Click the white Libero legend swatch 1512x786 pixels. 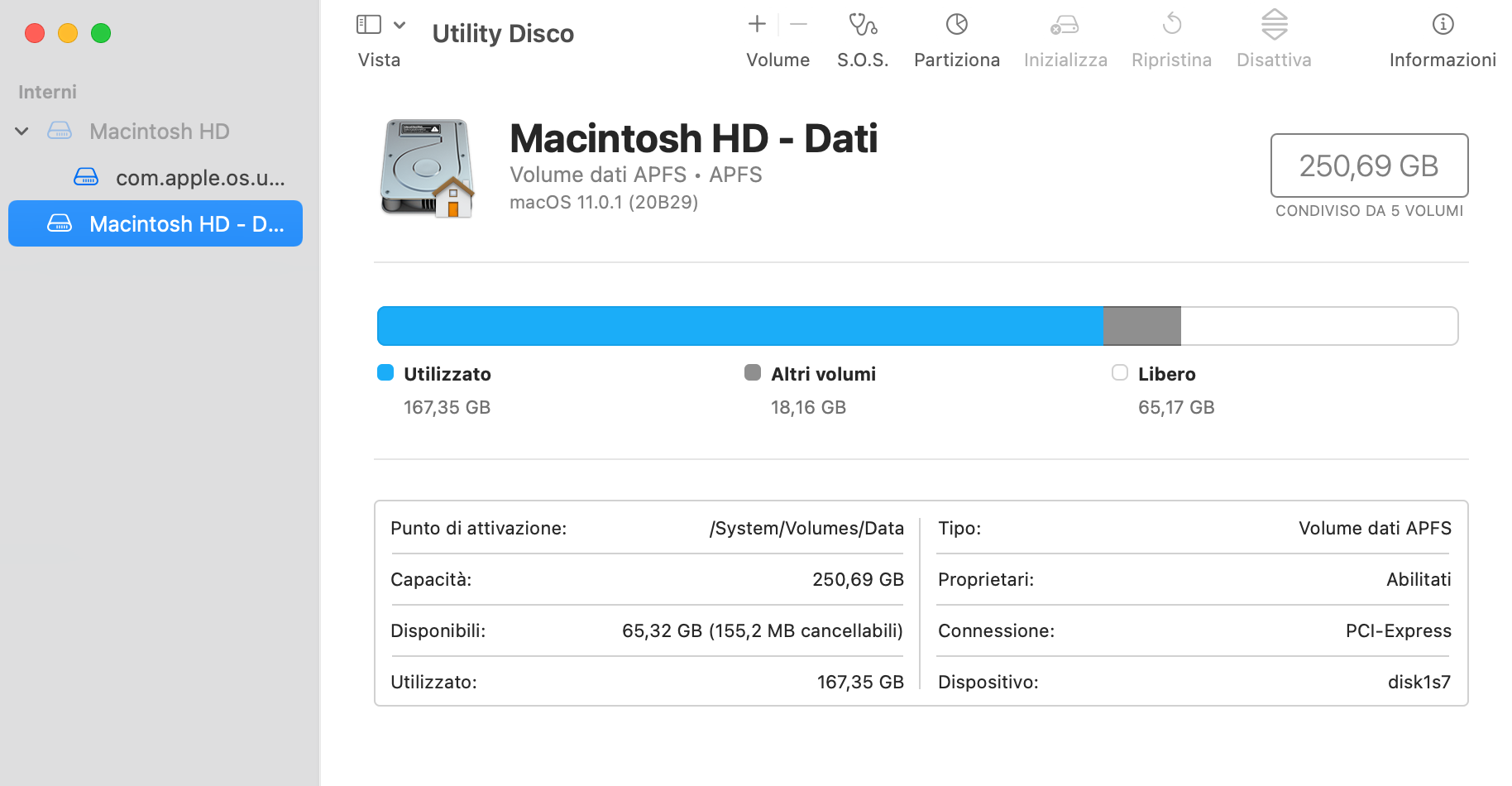[x=1120, y=372]
